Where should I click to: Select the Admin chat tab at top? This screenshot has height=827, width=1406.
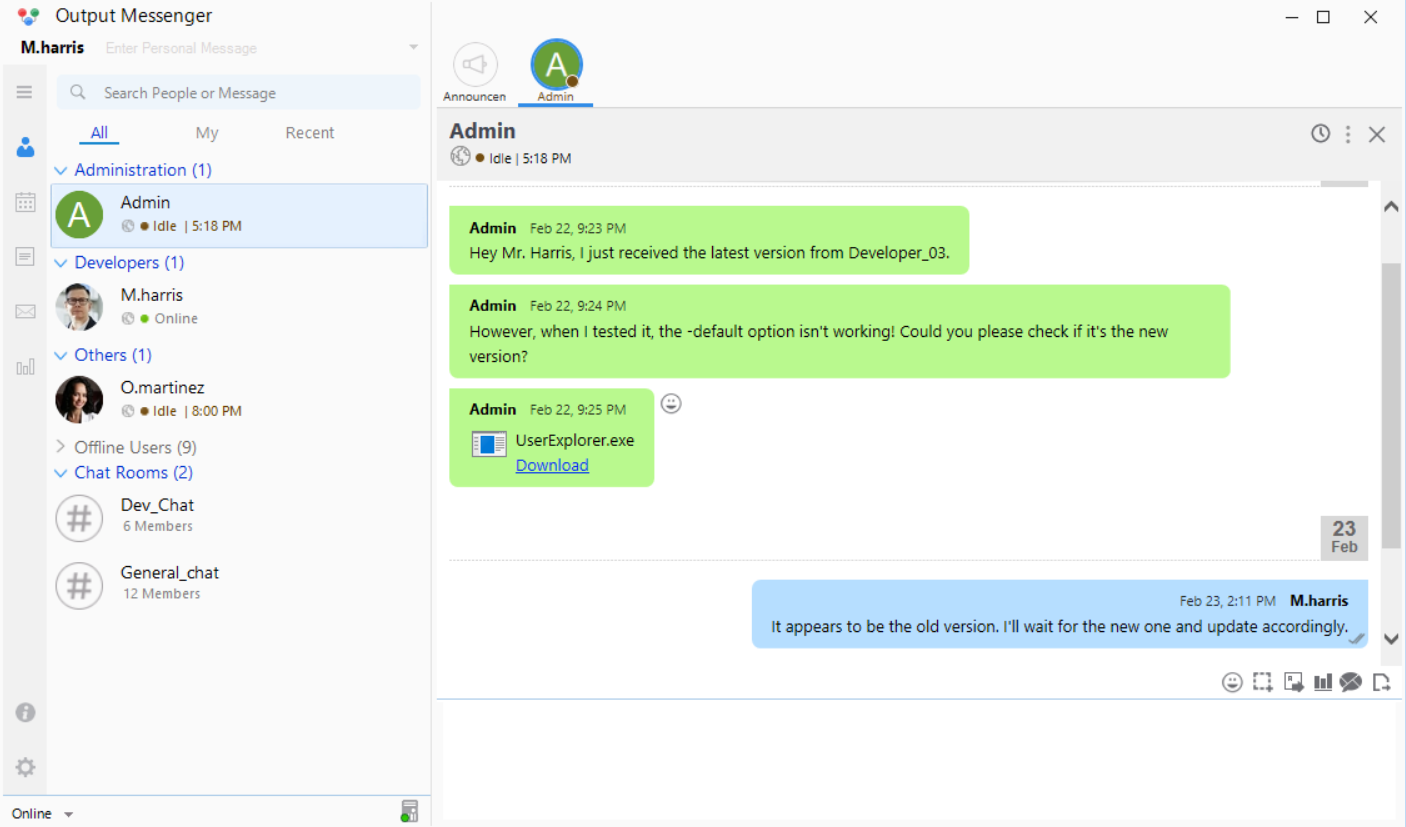tap(556, 71)
